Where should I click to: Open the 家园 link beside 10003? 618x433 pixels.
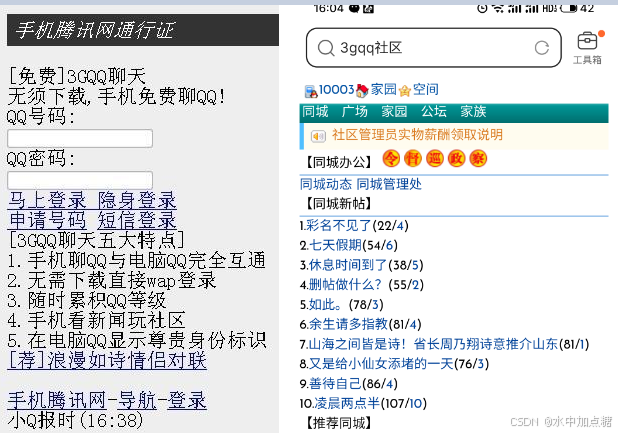pos(383,90)
